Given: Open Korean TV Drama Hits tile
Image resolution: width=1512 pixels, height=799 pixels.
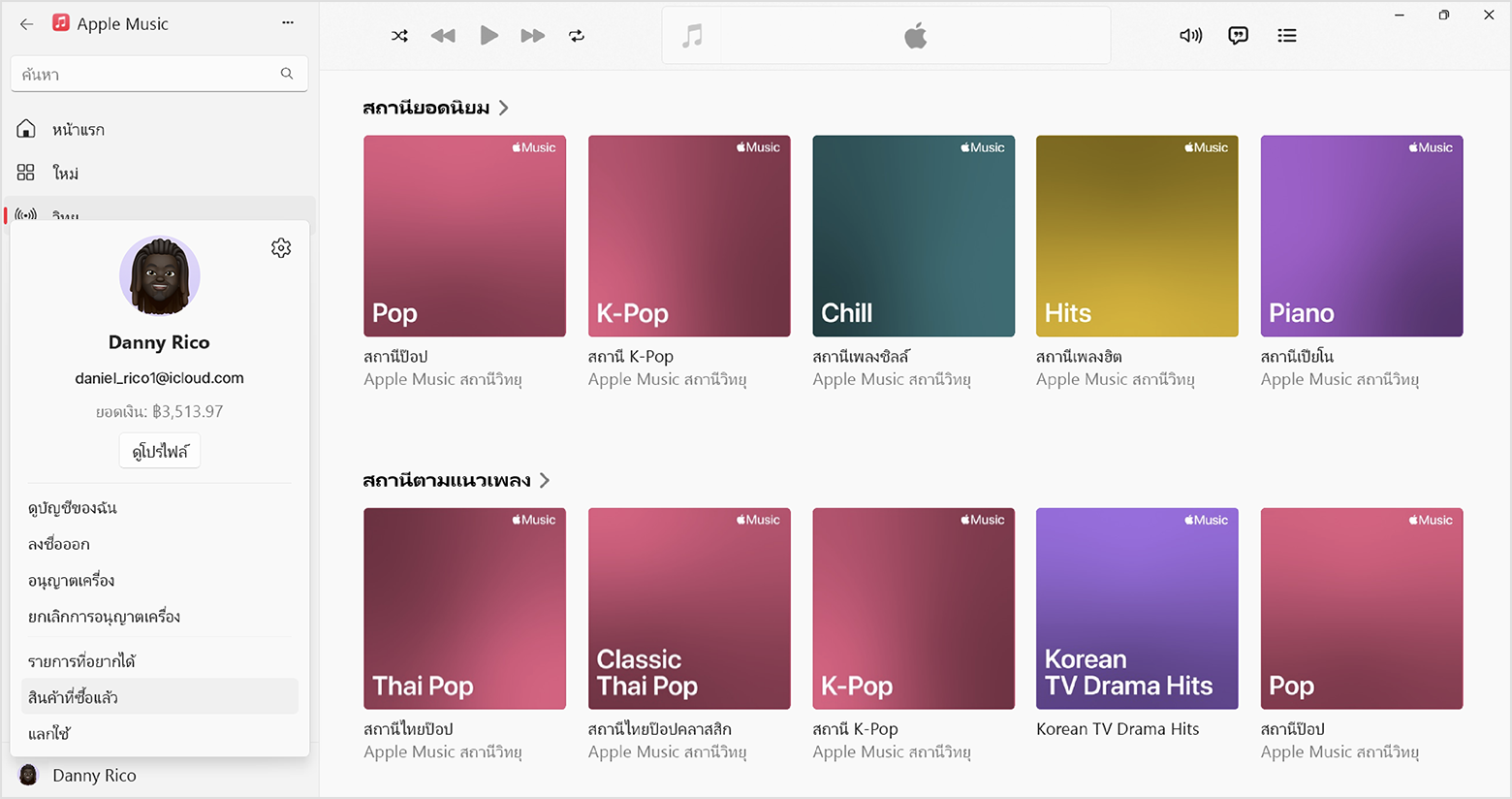Looking at the screenshot, I should [x=1137, y=609].
